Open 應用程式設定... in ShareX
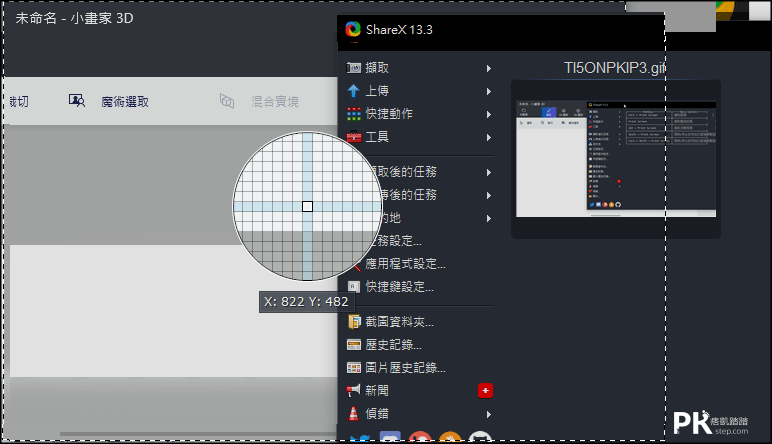The width and height of the screenshot is (772, 444). pyautogui.click(x=405, y=264)
